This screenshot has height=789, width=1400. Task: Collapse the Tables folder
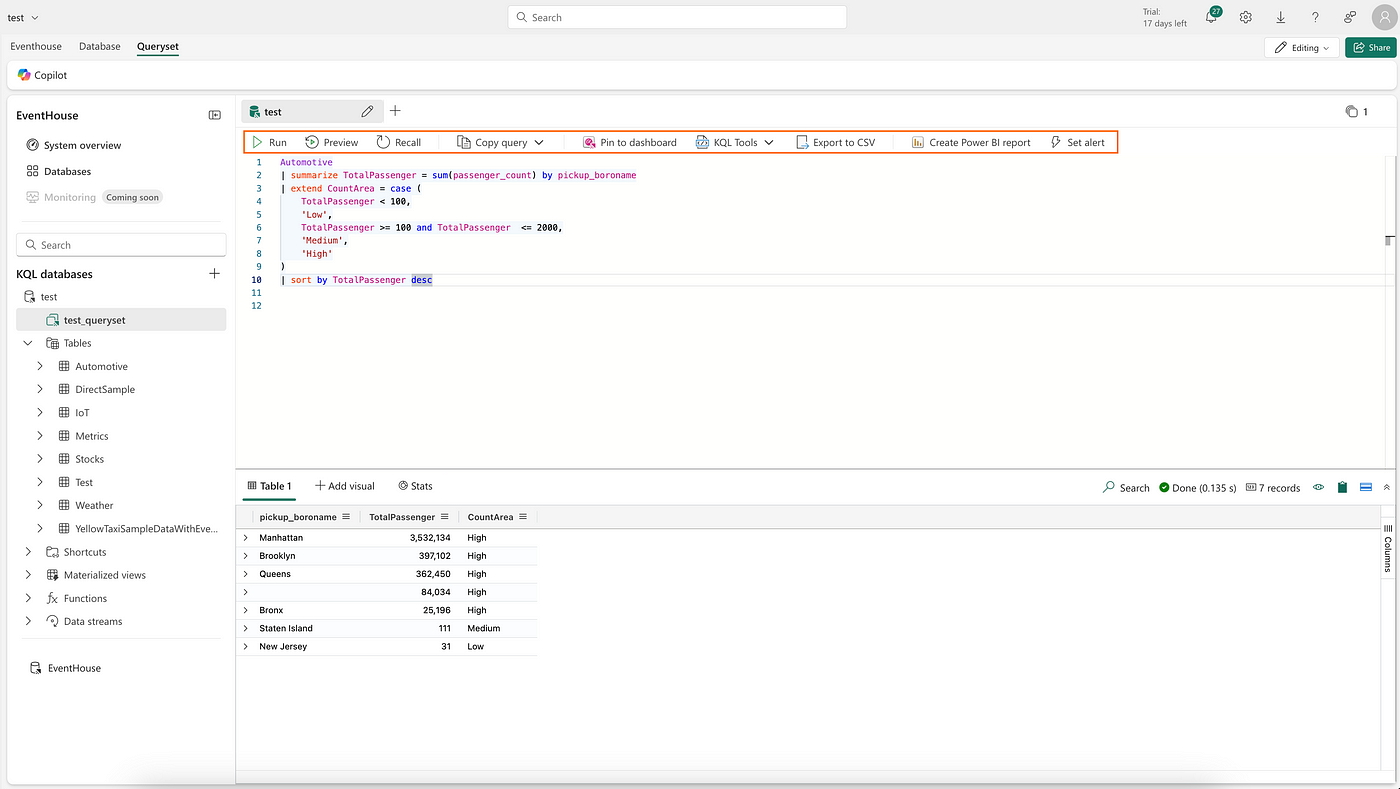click(28, 343)
